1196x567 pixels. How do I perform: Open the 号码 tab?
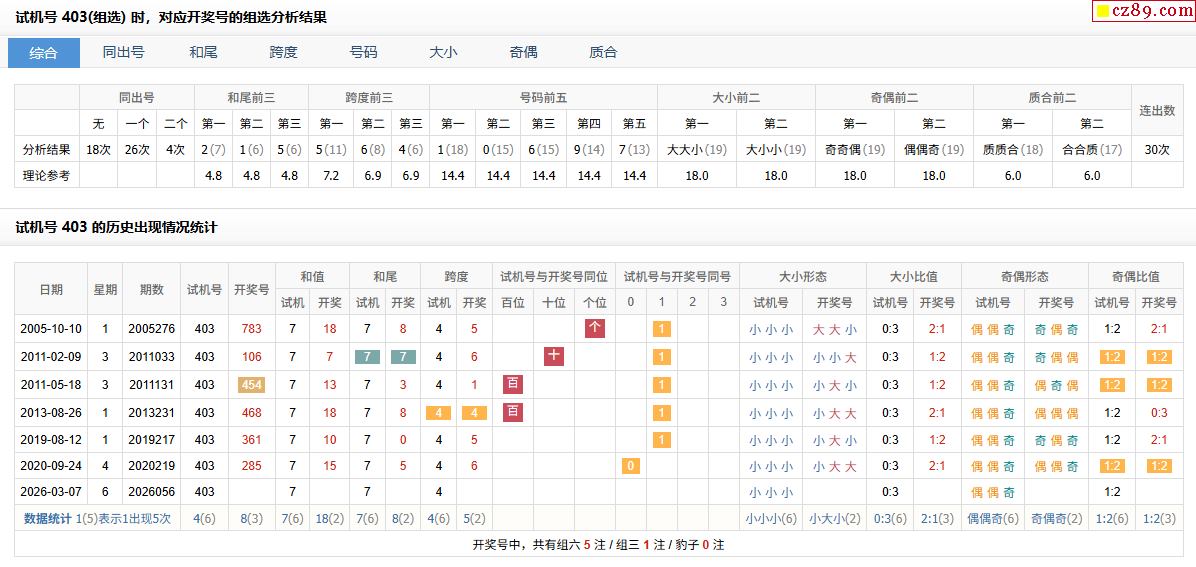coord(364,53)
